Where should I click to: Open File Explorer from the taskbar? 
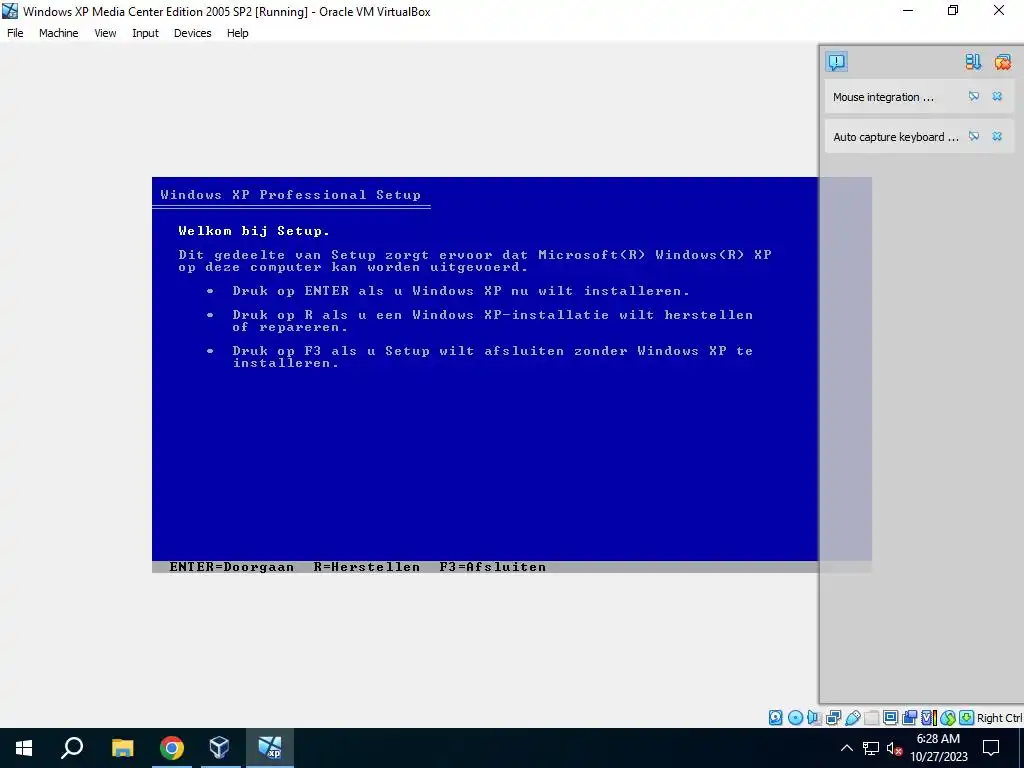(x=122, y=748)
